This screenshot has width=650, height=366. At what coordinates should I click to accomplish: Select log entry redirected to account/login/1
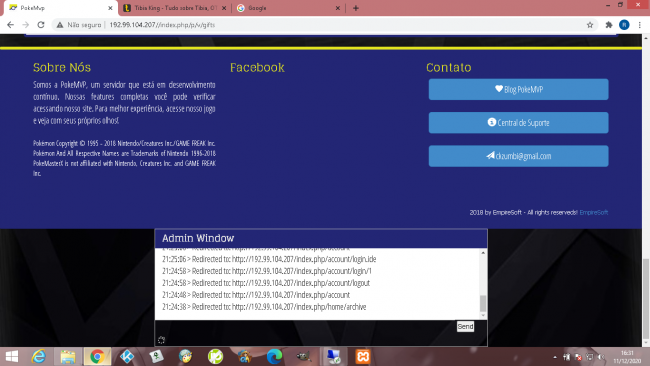click(267, 271)
